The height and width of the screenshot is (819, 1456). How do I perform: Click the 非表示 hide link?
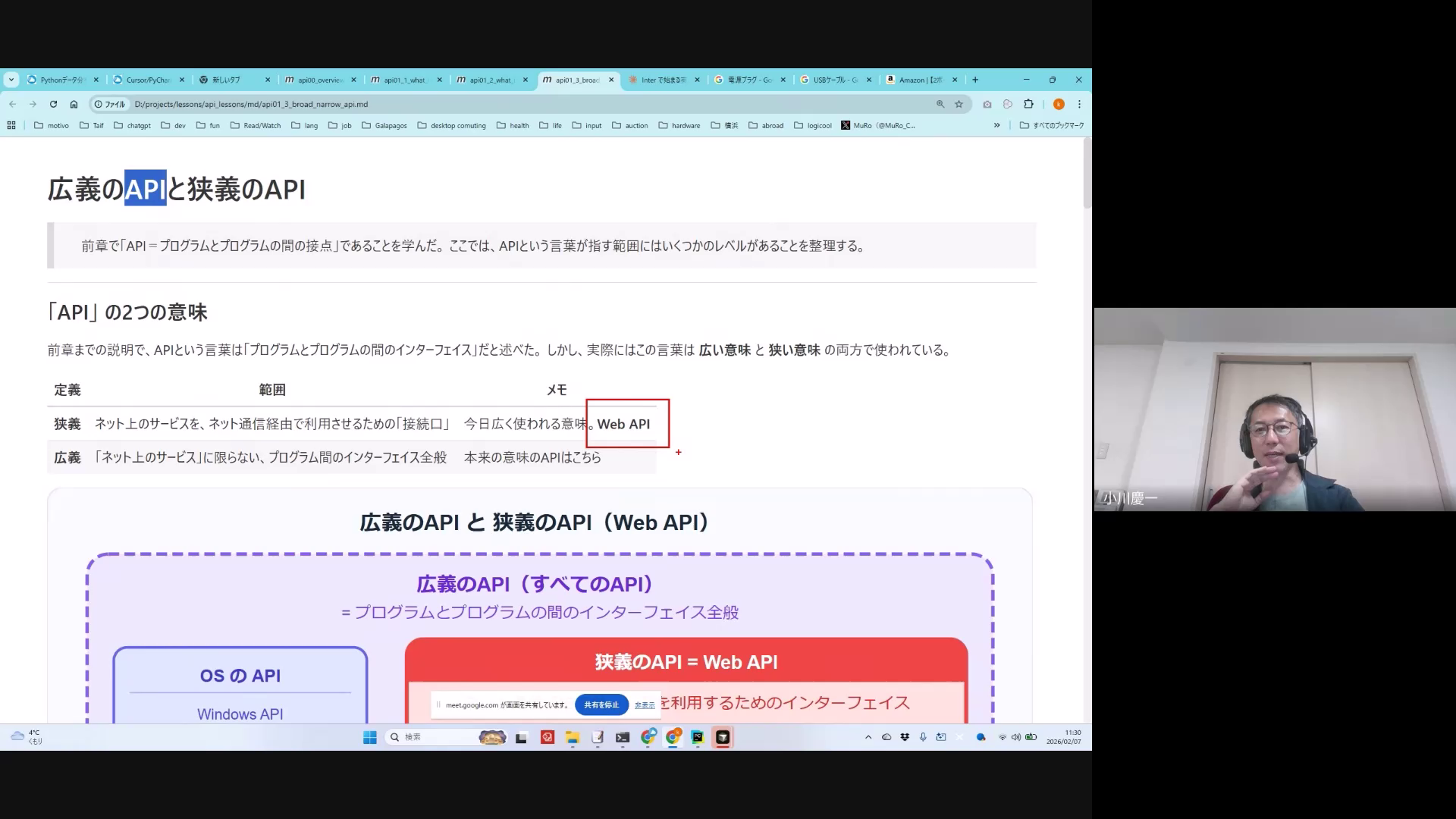645,705
